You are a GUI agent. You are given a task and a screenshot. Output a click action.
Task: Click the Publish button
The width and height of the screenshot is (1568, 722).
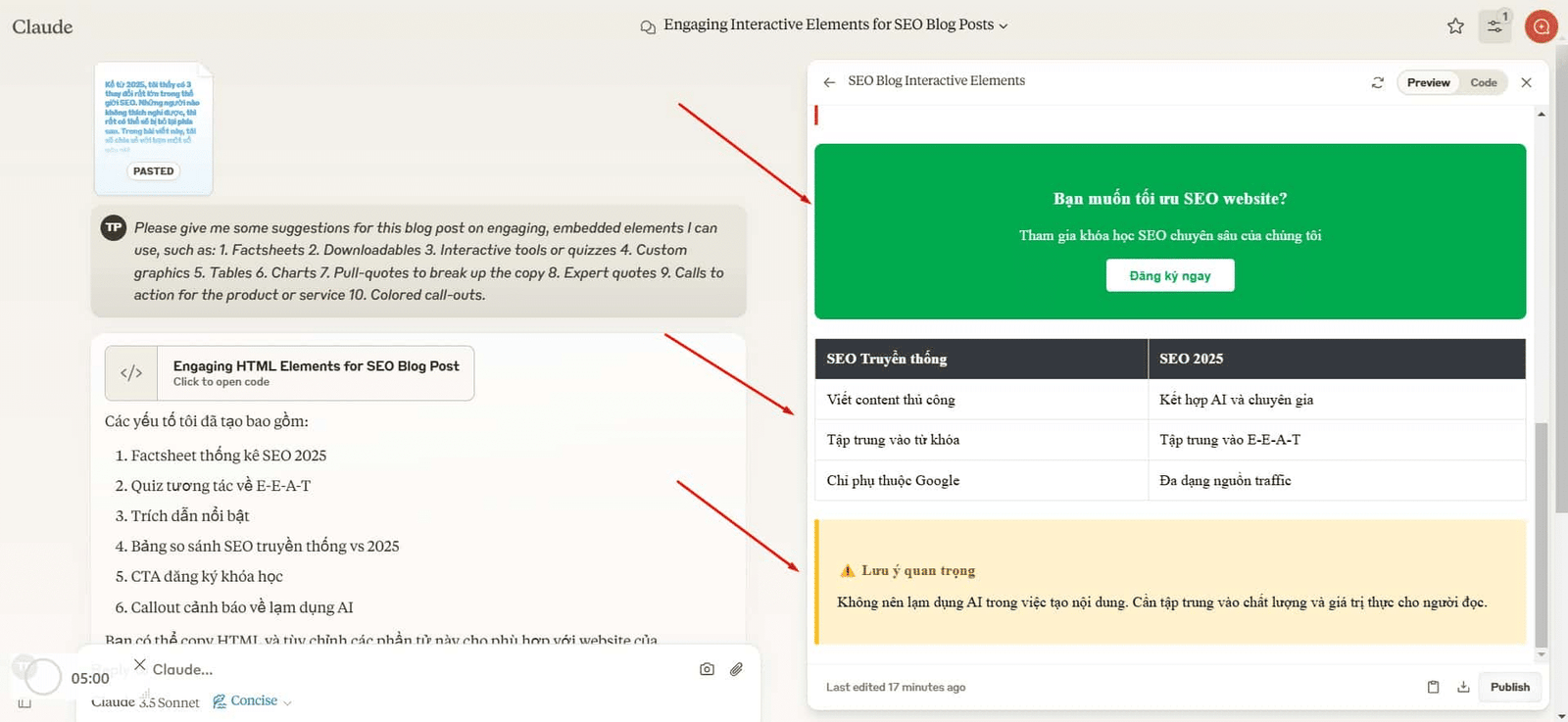click(x=1509, y=687)
